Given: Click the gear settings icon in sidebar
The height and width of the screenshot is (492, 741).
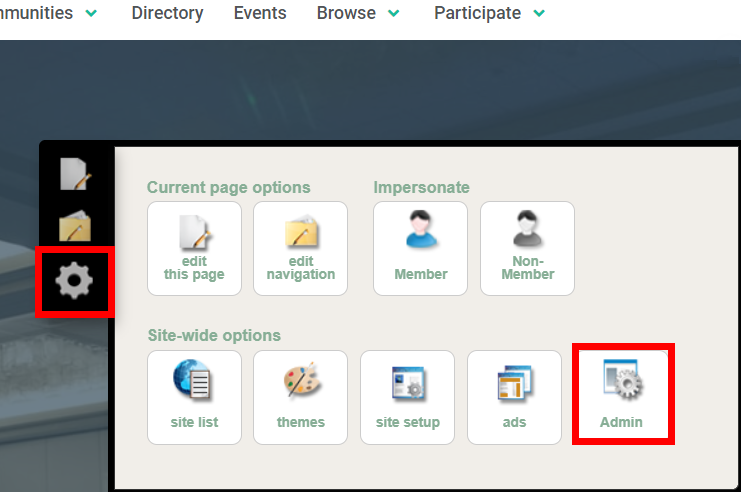Looking at the screenshot, I should (74, 281).
